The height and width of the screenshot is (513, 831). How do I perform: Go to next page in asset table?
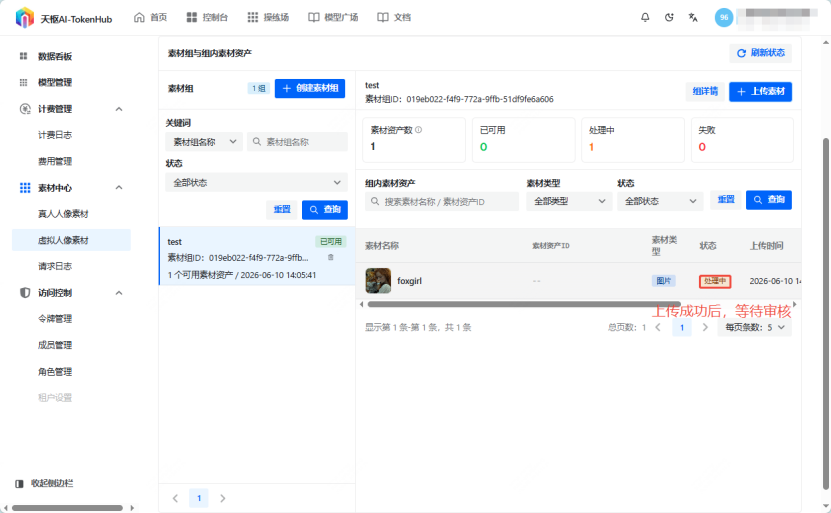(705, 328)
